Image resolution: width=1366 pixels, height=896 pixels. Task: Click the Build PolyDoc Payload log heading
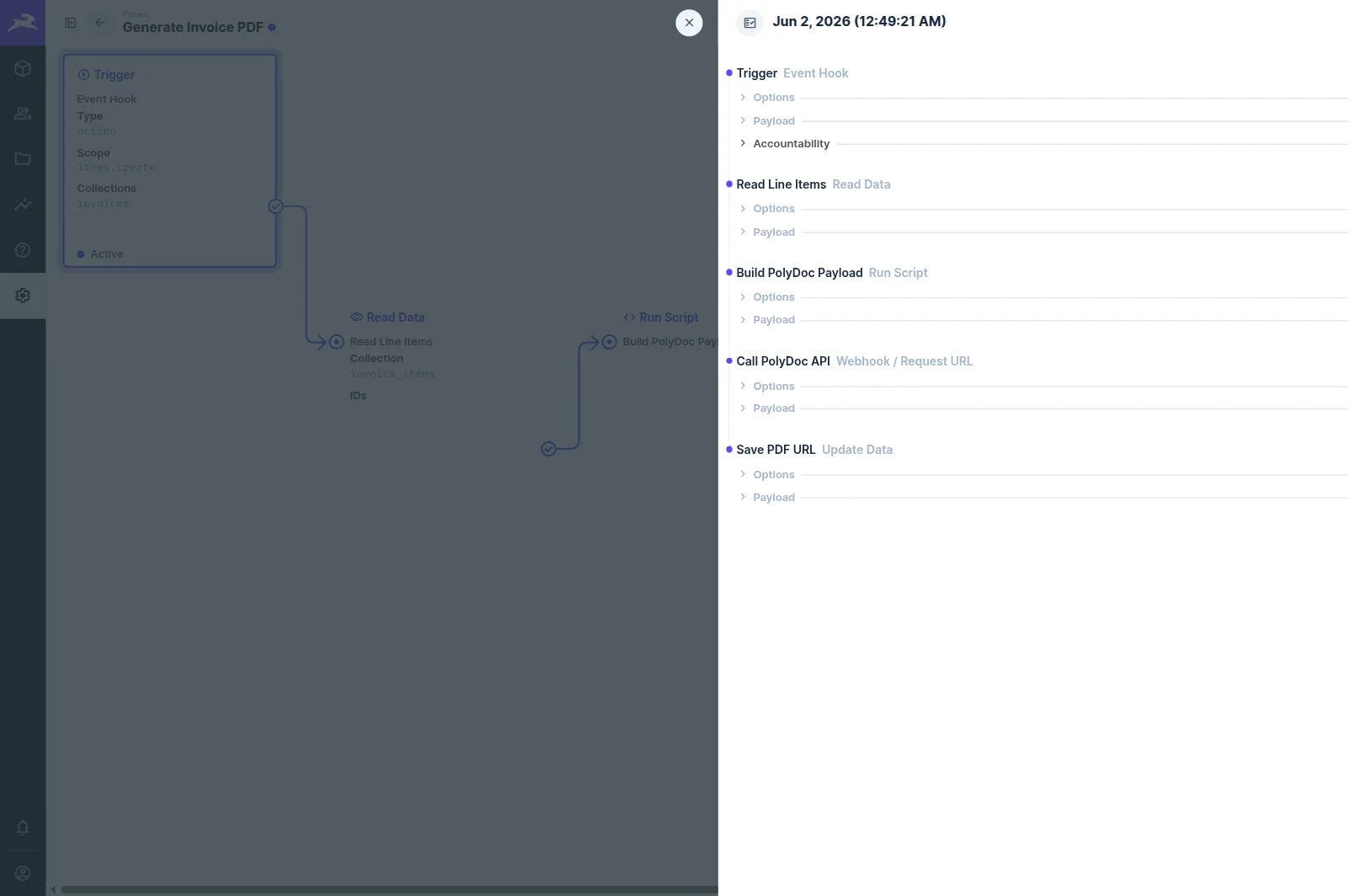tap(831, 273)
